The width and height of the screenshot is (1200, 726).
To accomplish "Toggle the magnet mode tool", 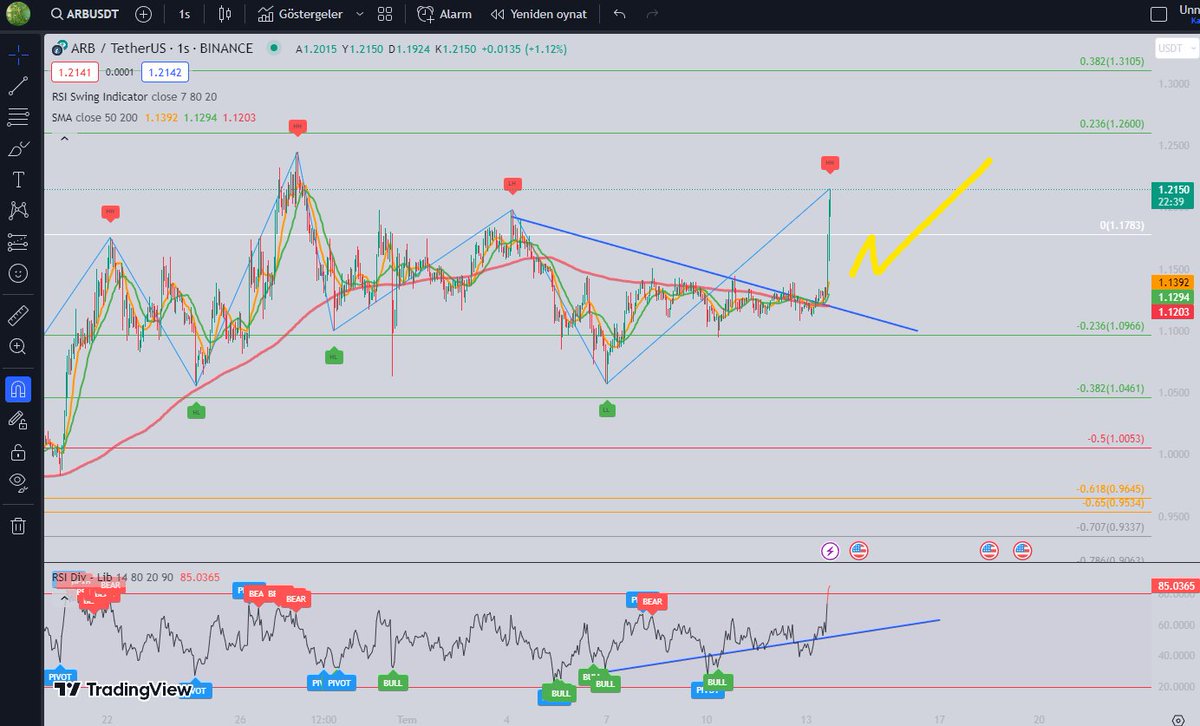I will 18,388.
